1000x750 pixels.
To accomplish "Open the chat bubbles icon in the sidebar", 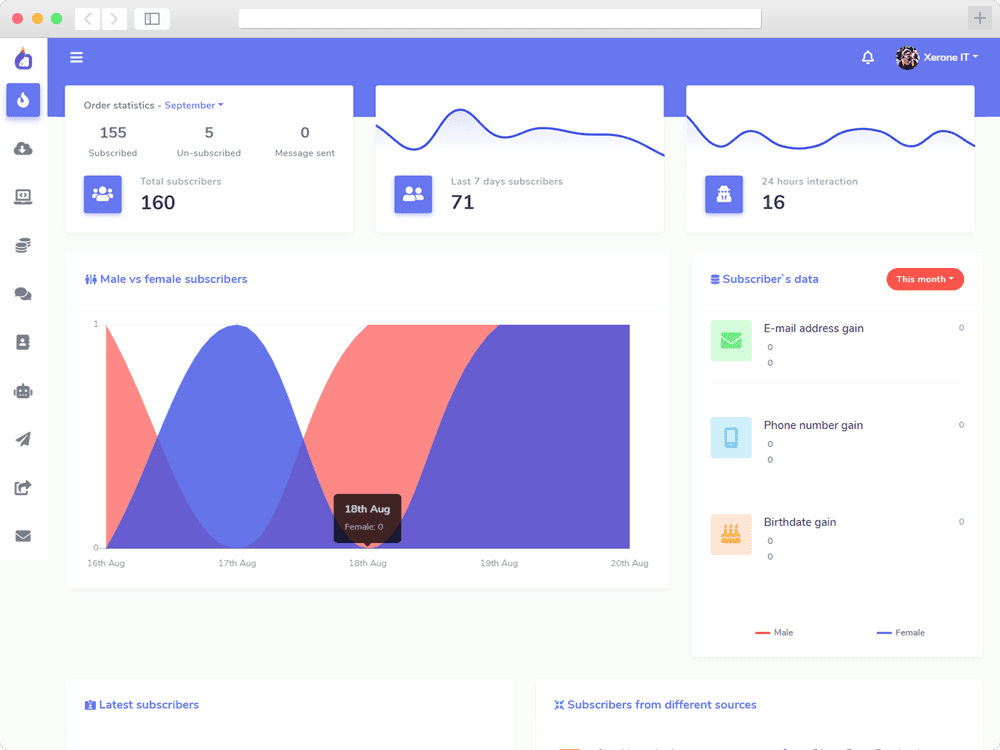I will point(24,294).
